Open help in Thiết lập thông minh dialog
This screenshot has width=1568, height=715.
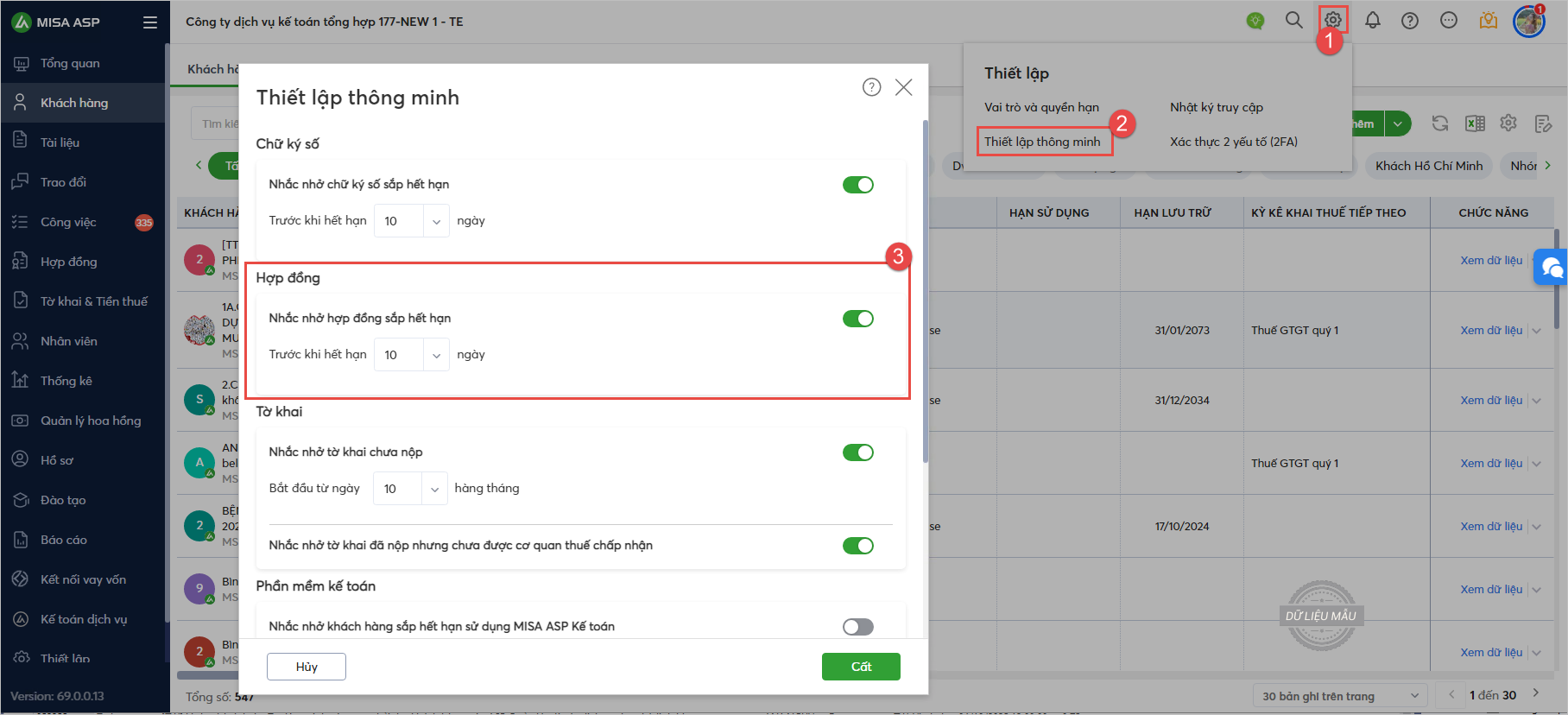tap(872, 87)
